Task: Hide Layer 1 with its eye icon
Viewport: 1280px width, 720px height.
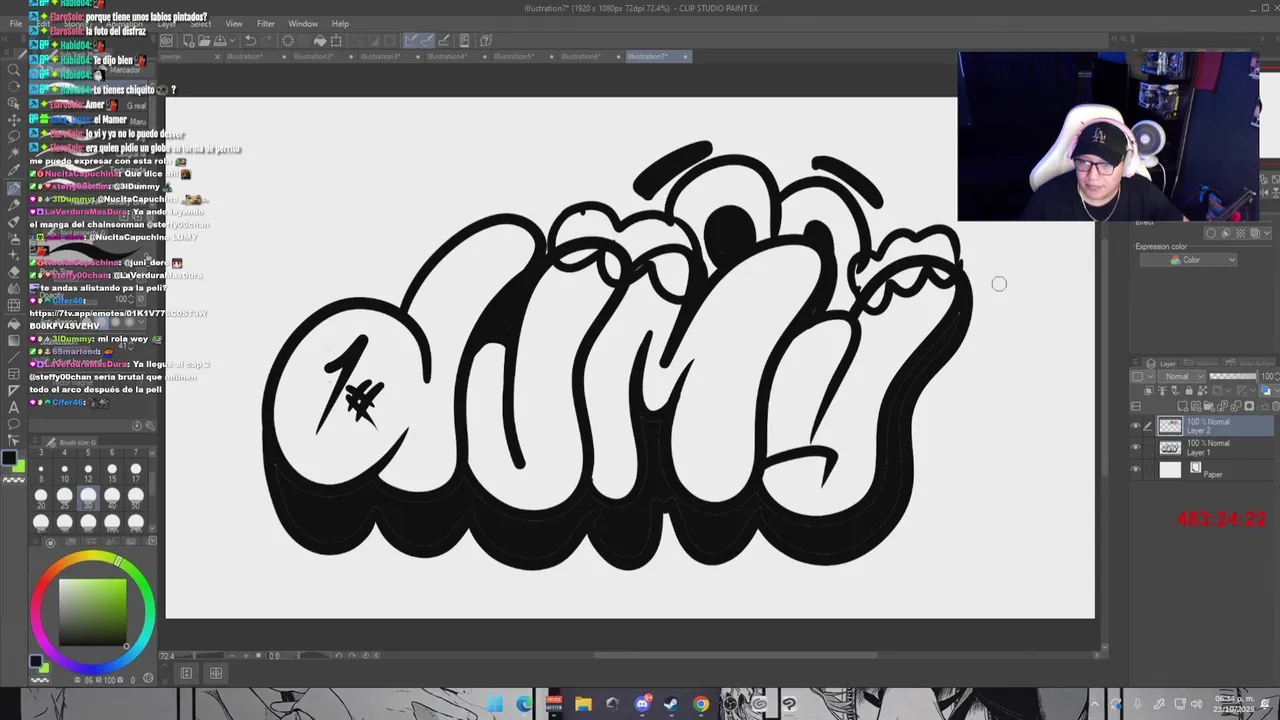Action: click(x=1135, y=447)
